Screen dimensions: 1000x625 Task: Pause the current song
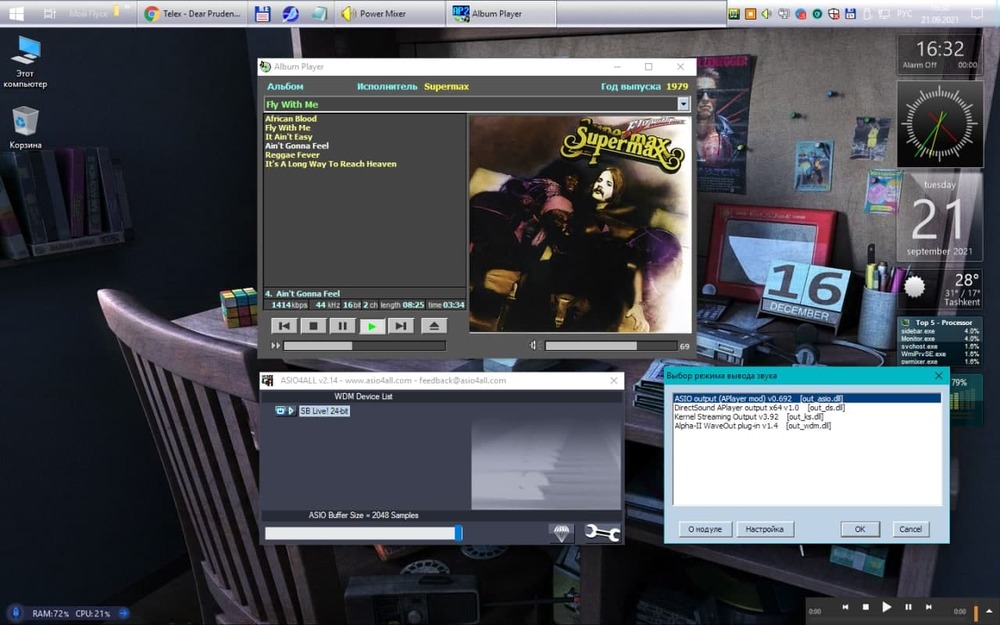coord(342,326)
